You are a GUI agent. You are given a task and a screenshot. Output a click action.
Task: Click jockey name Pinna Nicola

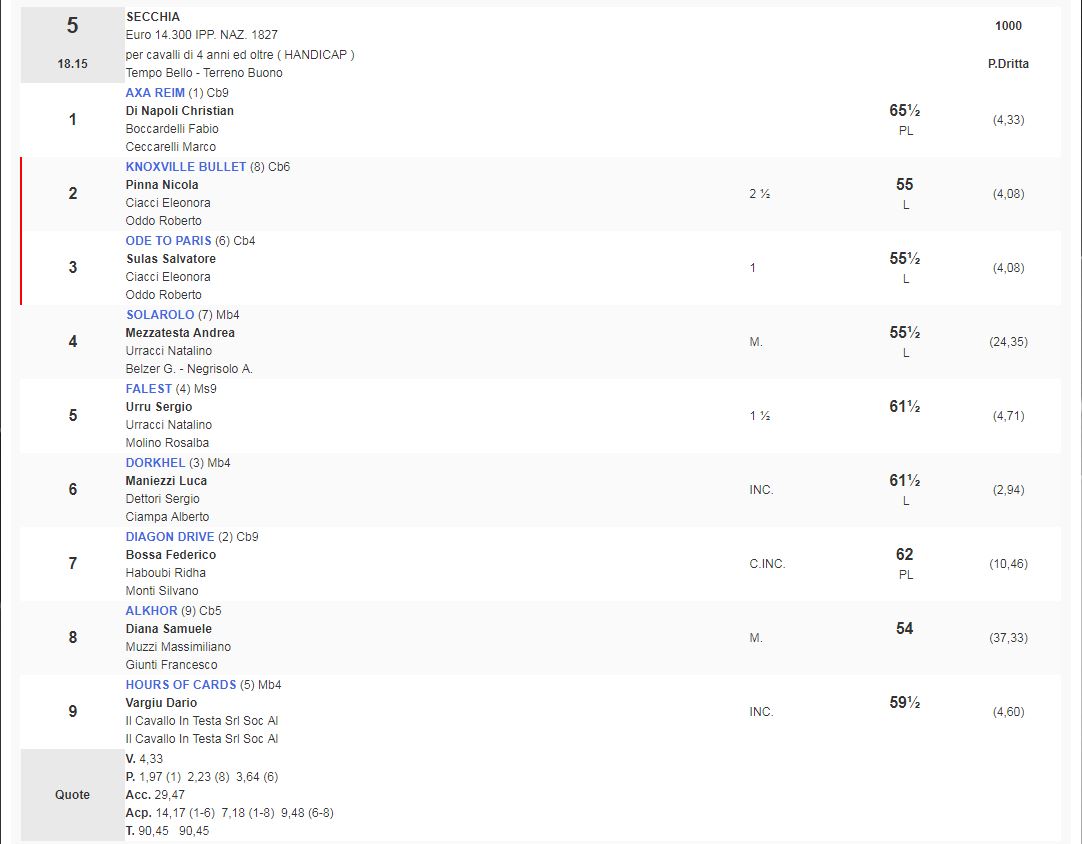(162, 185)
